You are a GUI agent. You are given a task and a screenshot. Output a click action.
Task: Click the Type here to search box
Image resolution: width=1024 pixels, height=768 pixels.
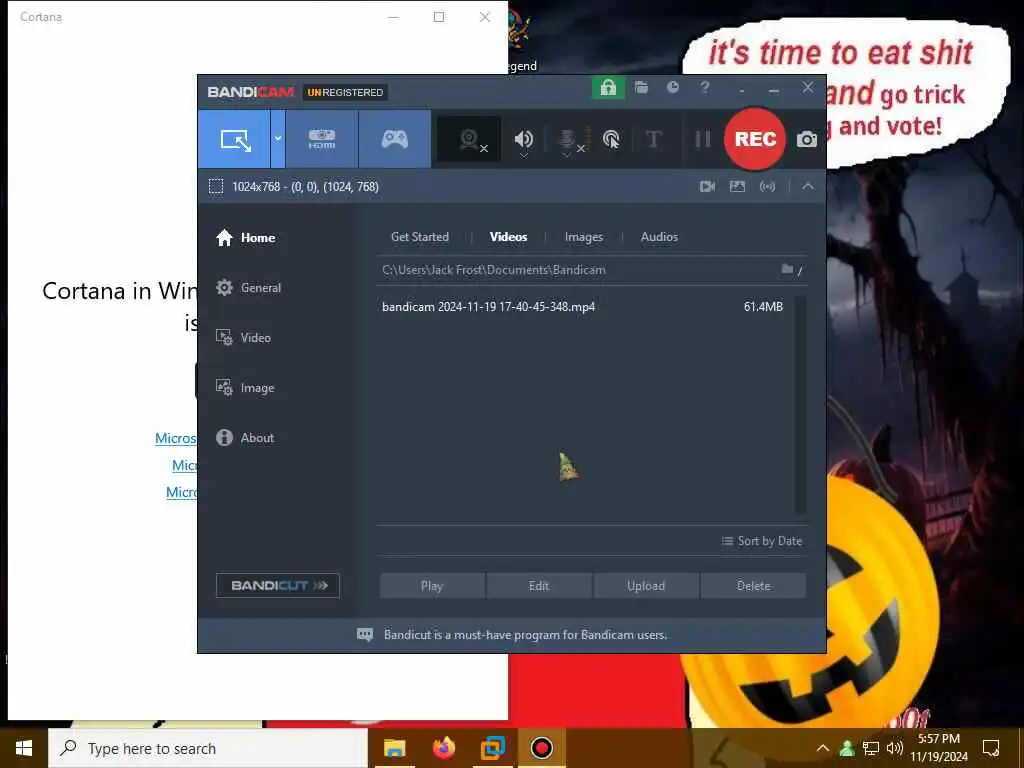[x=208, y=748]
